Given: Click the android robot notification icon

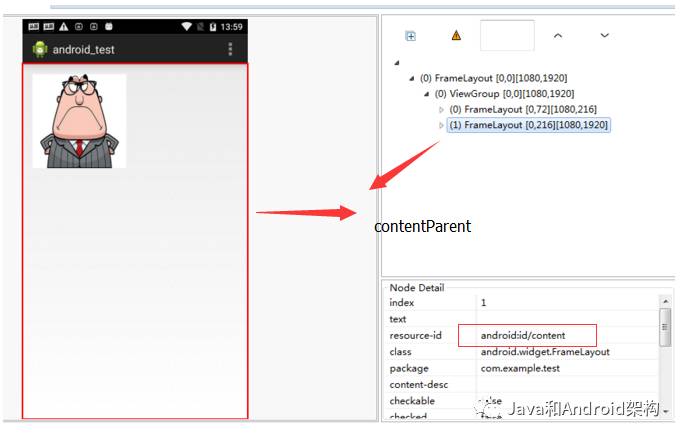Looking at the screenshot, I should 109,27.
